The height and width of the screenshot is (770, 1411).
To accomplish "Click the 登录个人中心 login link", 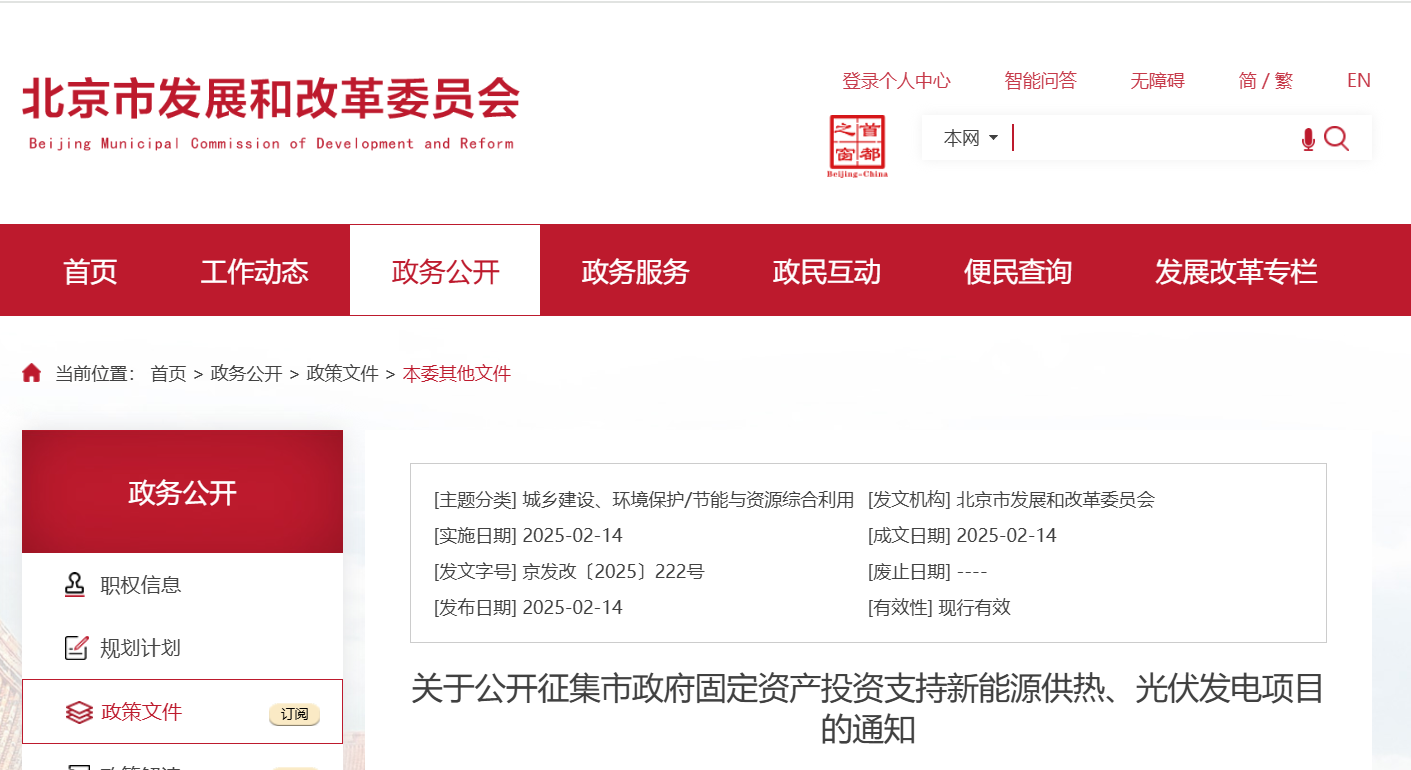I will [x=896, y=81].
